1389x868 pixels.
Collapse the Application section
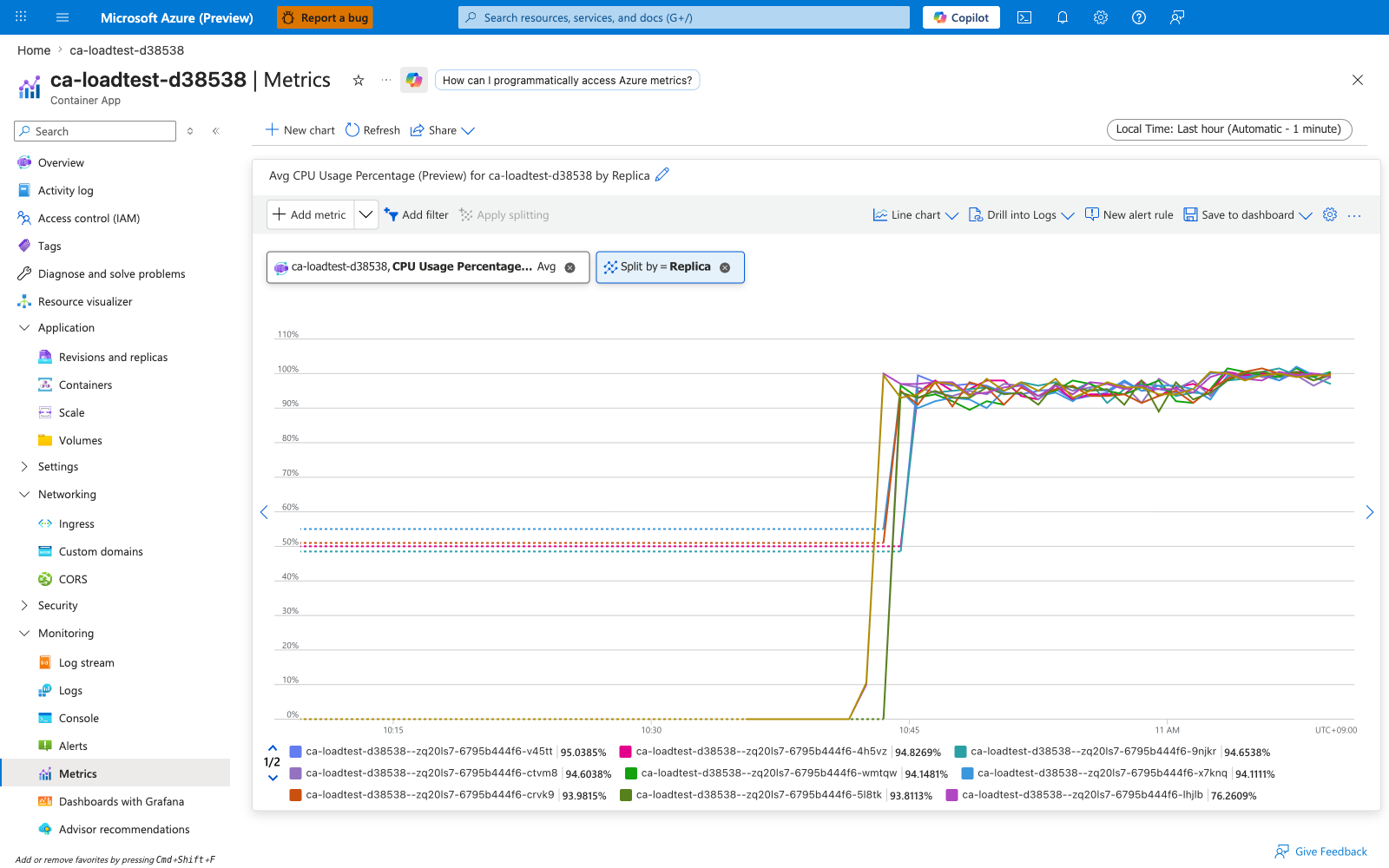click(x=24, y=328)
